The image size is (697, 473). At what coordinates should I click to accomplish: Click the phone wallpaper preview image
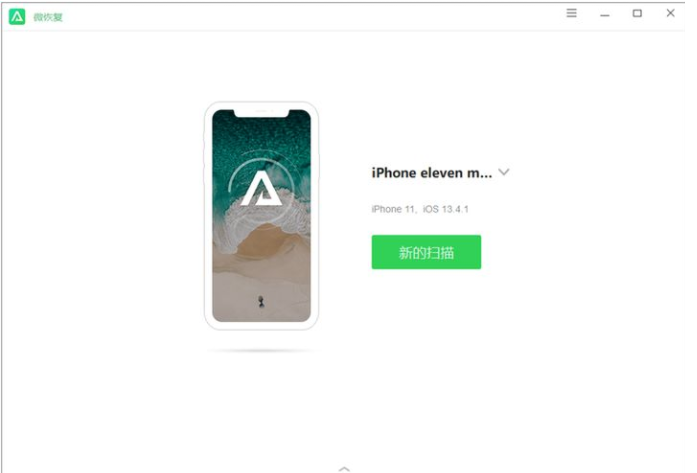261,216
